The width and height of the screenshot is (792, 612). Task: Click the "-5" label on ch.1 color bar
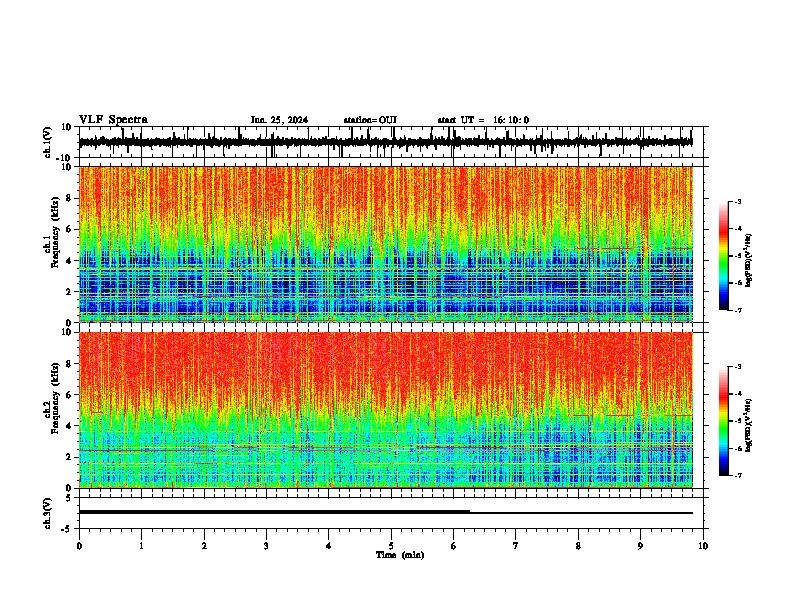coord(738,256)
